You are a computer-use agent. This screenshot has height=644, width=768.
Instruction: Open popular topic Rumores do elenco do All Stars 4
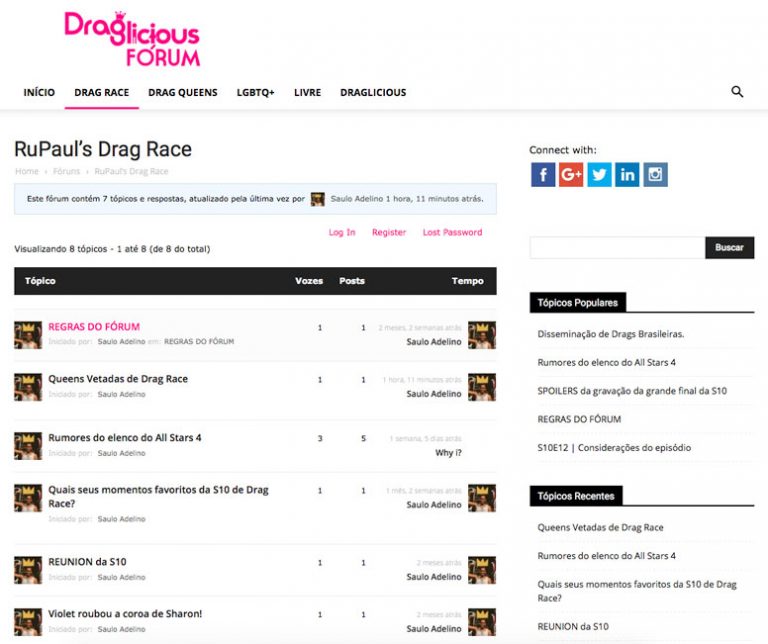(x=606, y=362)
